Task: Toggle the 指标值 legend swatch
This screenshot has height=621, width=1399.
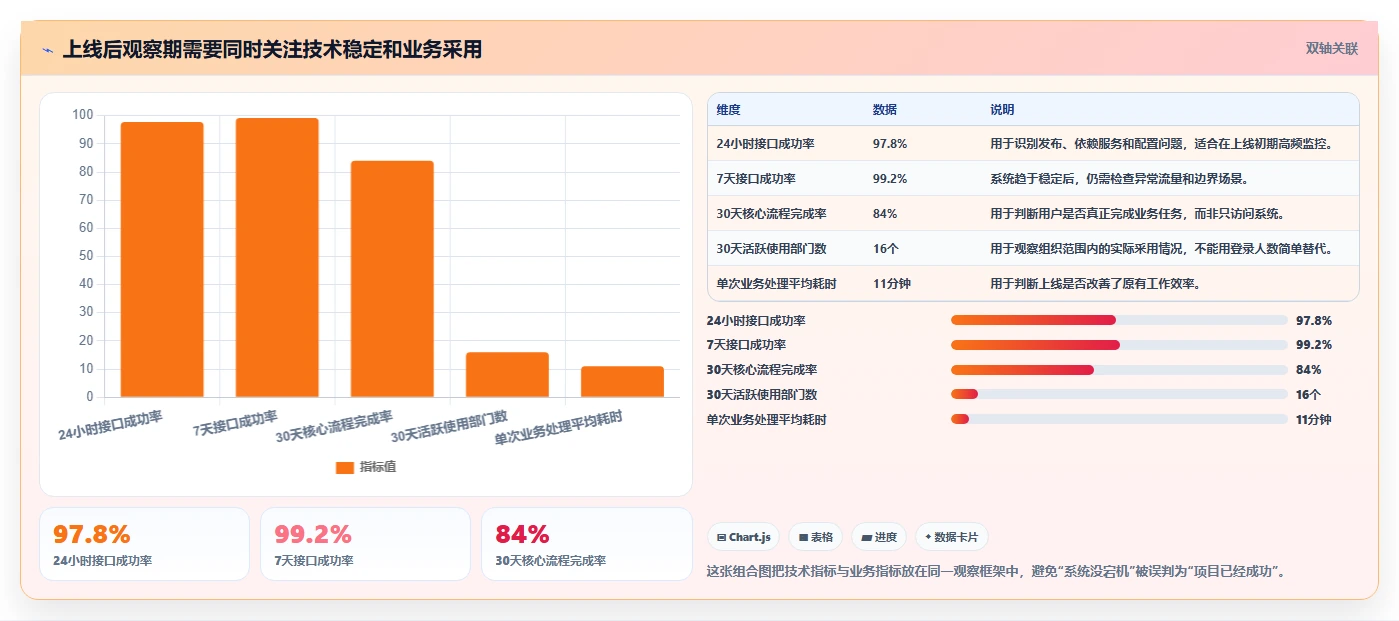Action: click(345, 467)
